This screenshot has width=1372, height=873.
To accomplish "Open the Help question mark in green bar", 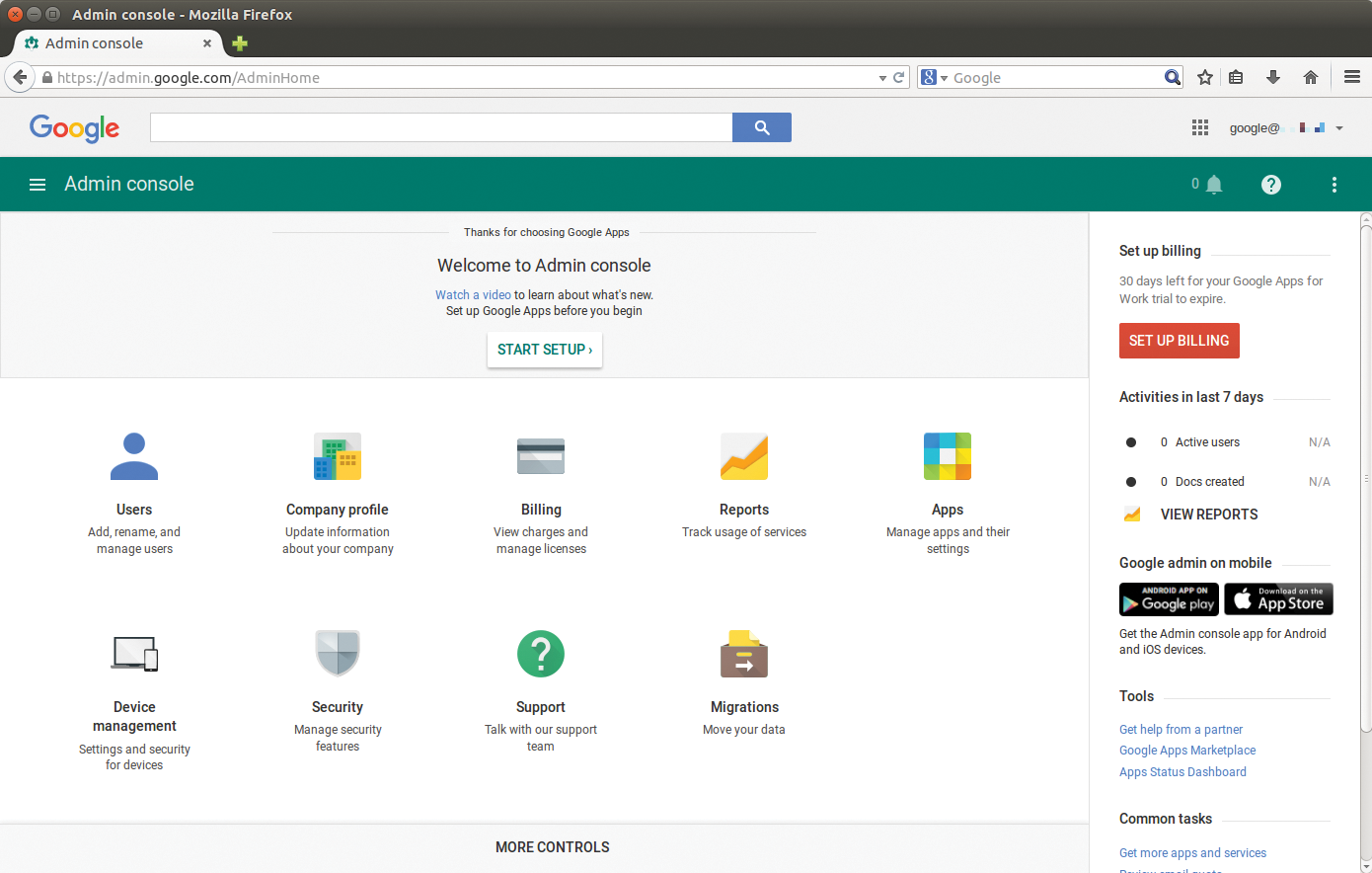I will point(1271,185).
